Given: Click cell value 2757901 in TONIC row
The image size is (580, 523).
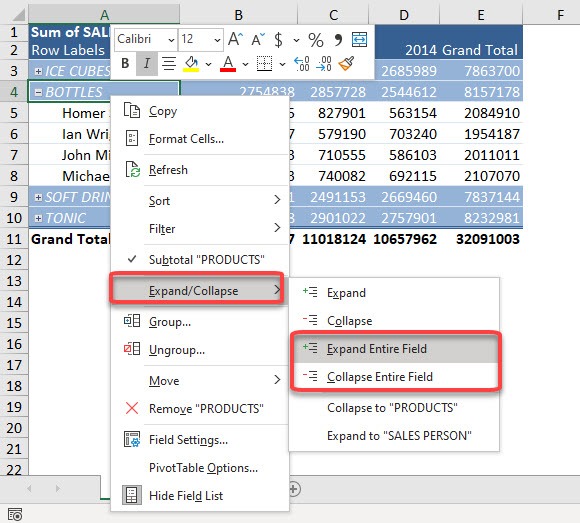Looking at the screenshot, I should [404, 218].
